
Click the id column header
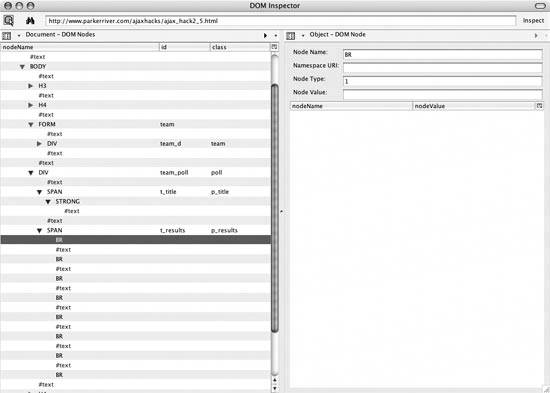[185, 47]
